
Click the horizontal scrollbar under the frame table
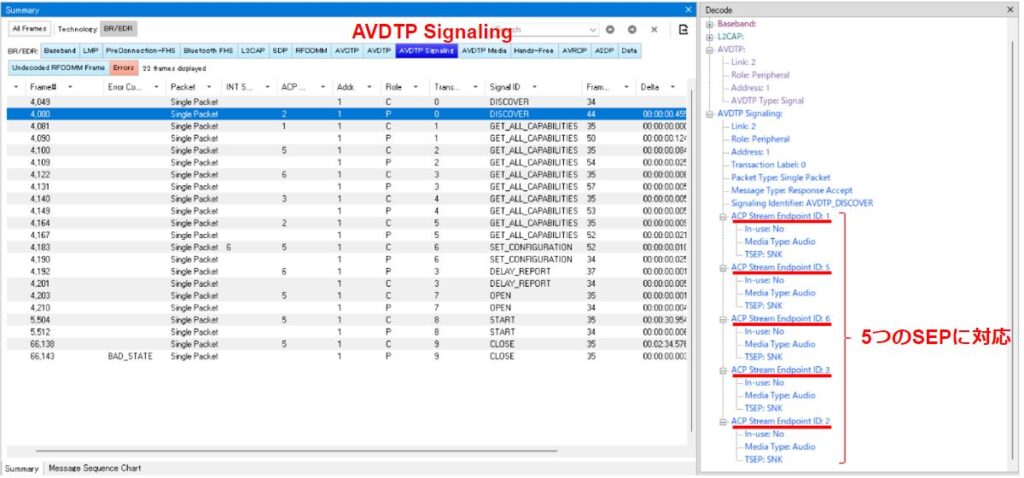point(300,452)
